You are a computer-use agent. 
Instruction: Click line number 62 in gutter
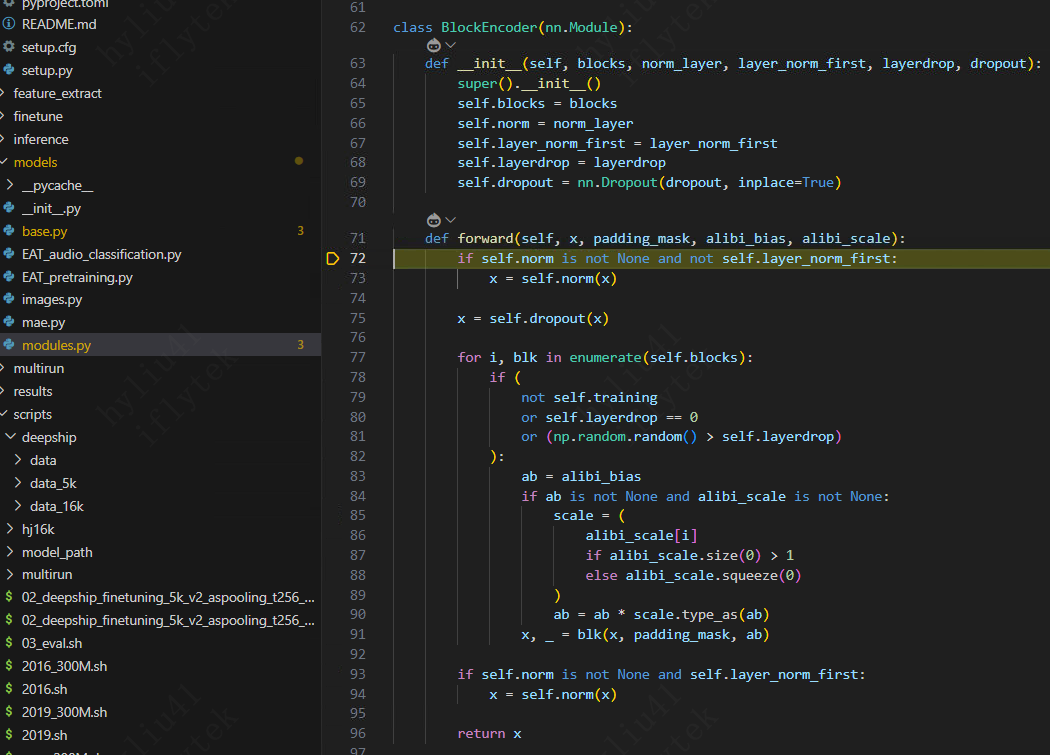click(x=358, y=27)
